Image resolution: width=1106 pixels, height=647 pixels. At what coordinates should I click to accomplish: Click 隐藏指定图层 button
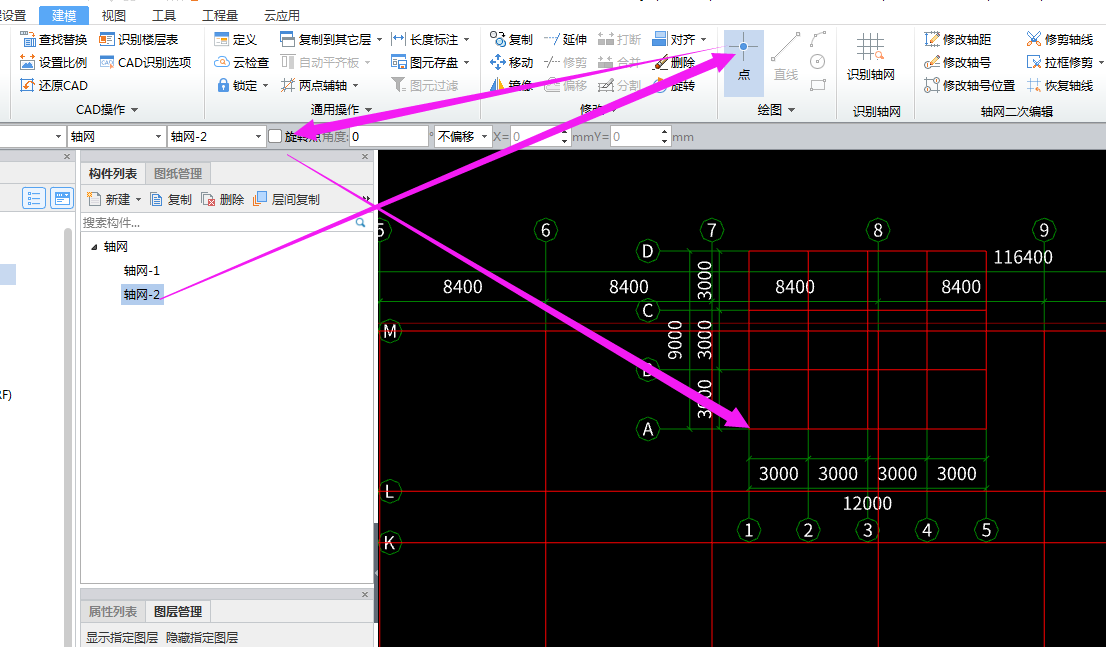pos(202,638)
